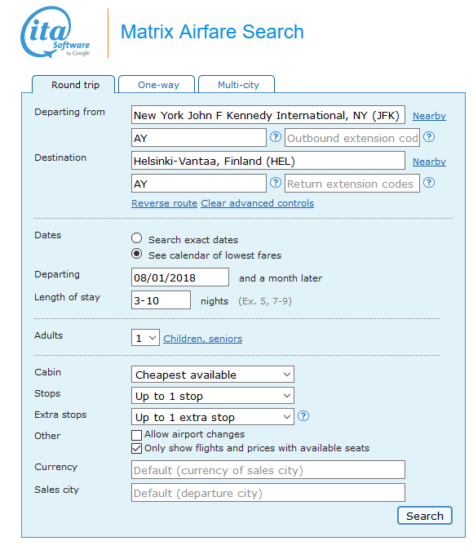The height and width of the screenshot is (550, 473).
Task: Open help icon beside Extra stops dropdown
Action: 303,416
